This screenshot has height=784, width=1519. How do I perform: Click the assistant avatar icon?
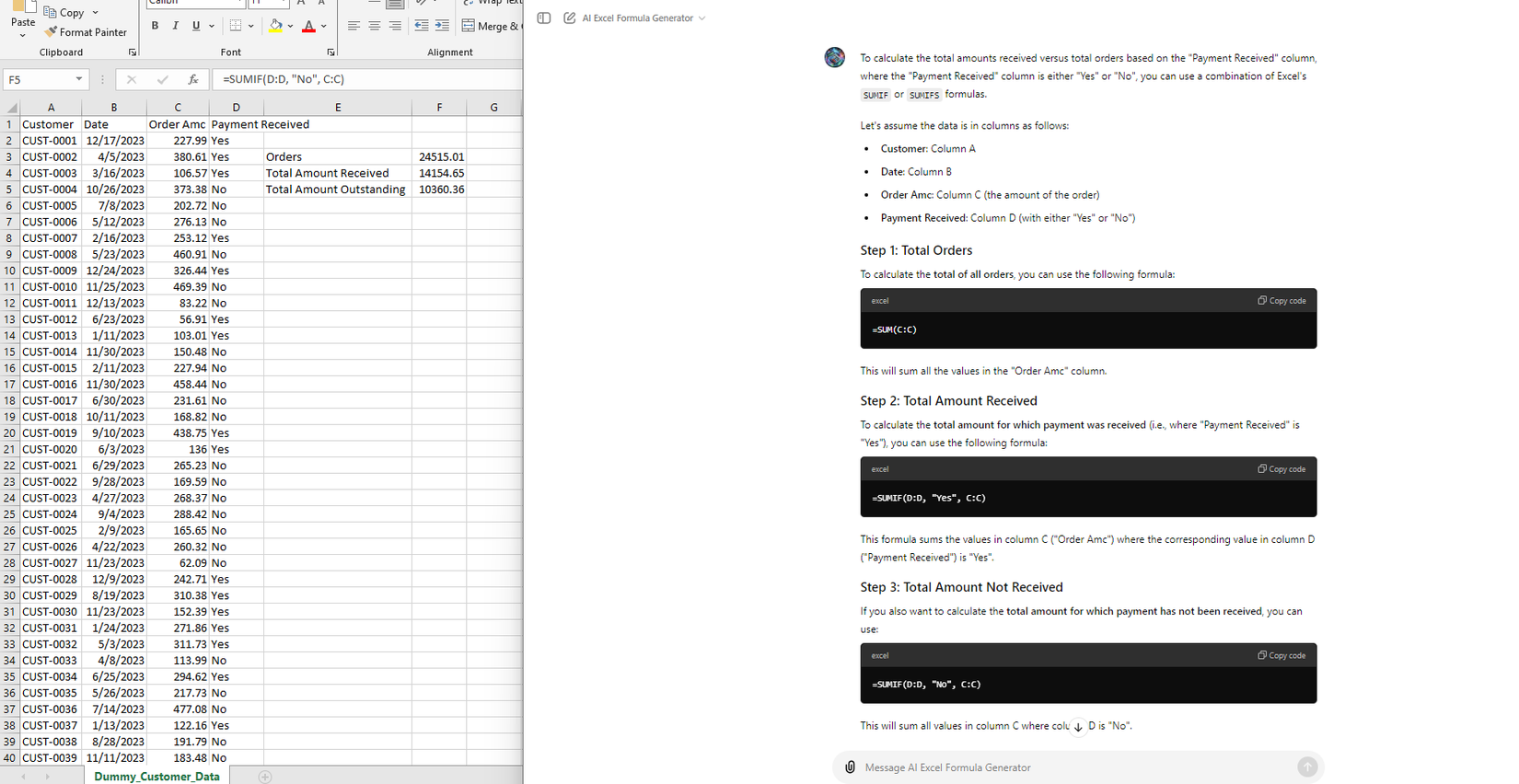(x=834, y=57)
